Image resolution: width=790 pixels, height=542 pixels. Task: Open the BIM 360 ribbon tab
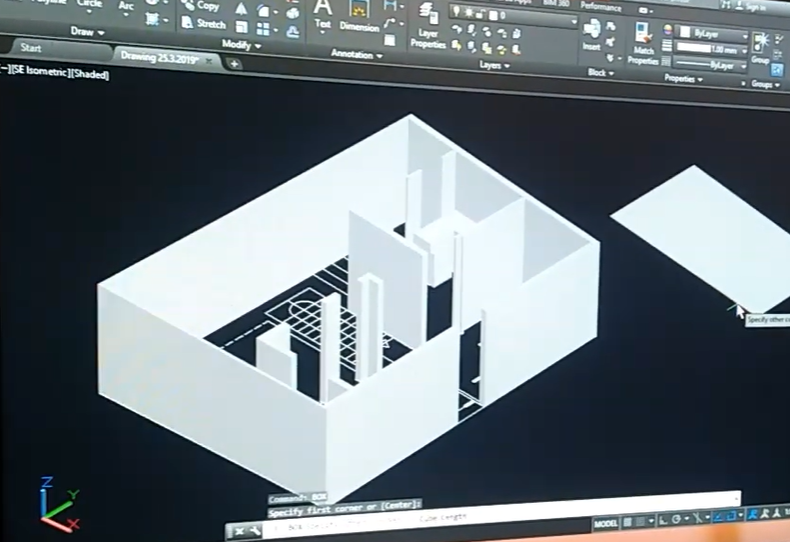(x=557, y=4)
